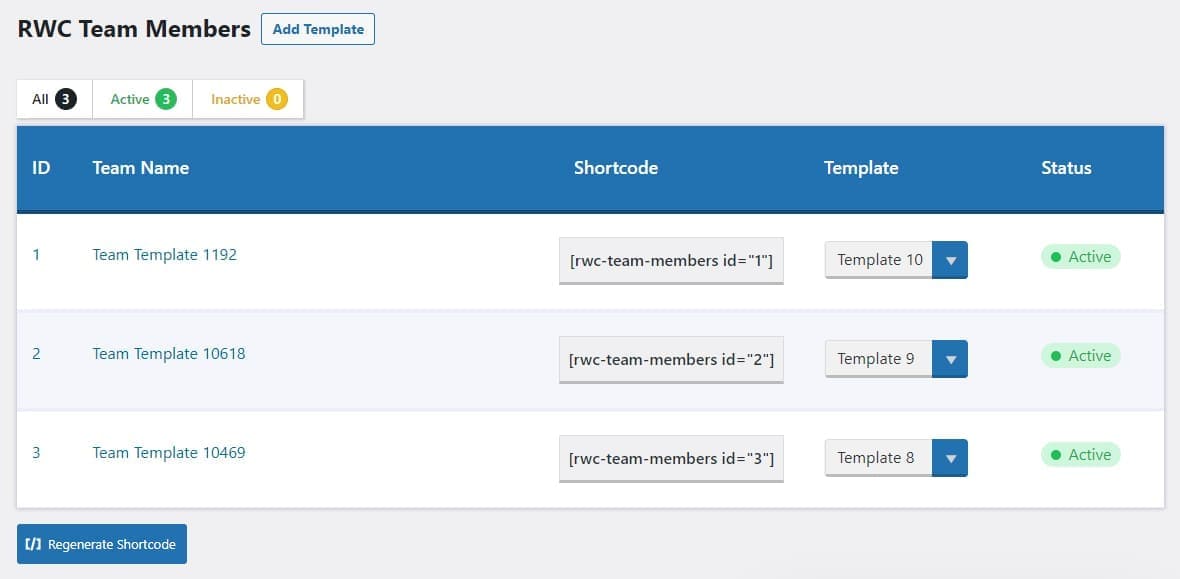Switch to the All tab
This screenshot has width=1180, height=579.
pos(54,99)
